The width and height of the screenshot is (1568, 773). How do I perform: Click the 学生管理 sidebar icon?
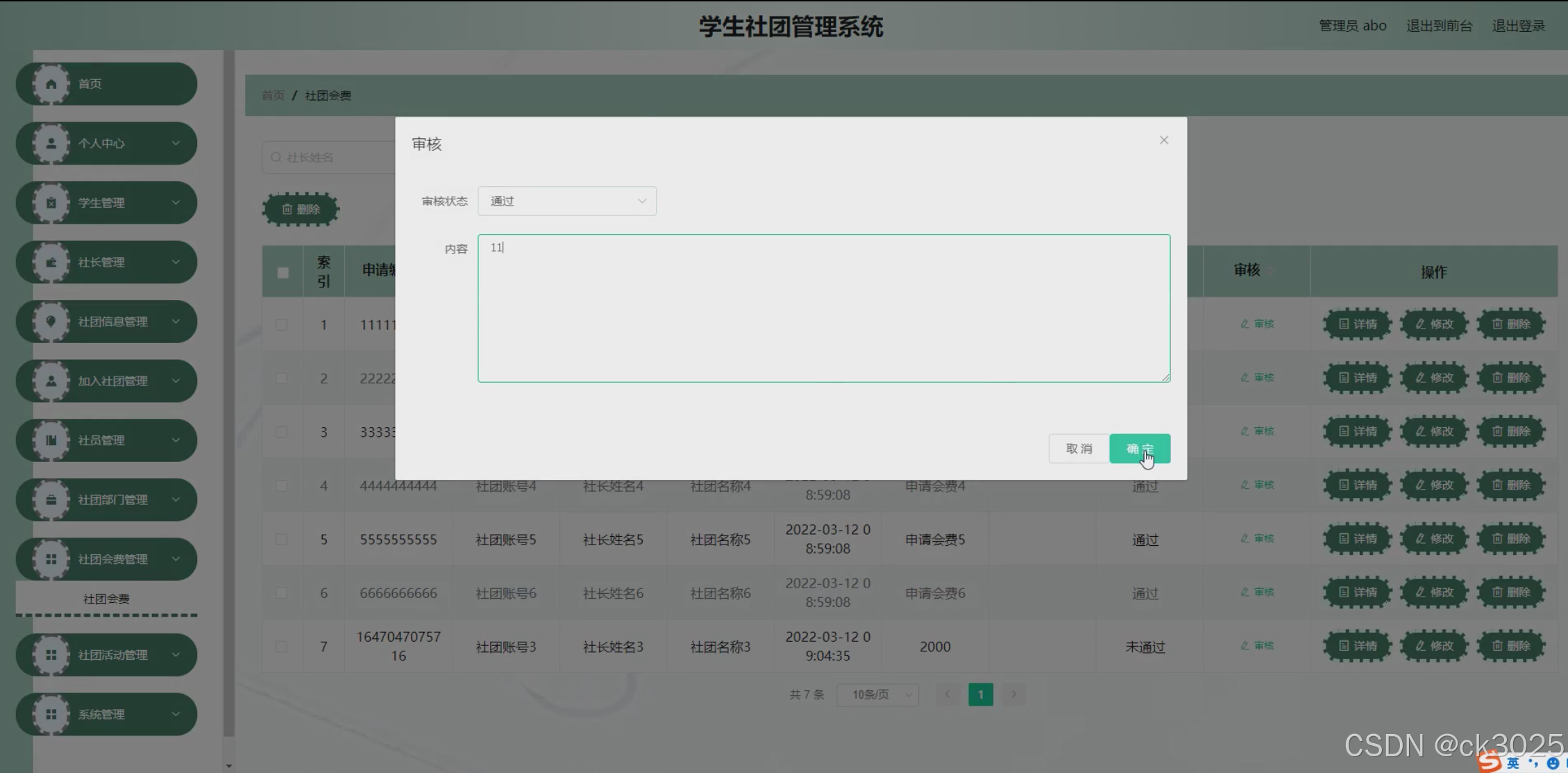pyautogui.click(x=51, y=203)
